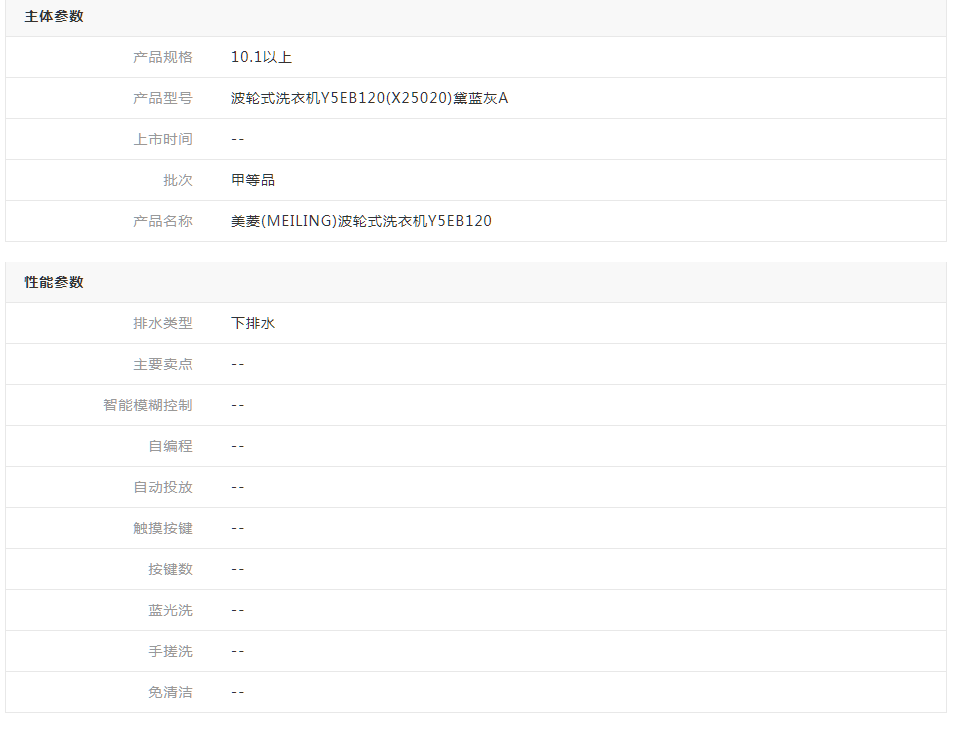Click the 上市时间 label
This screenshot has height=730, width=956.
pyautogui.click(x=163, y=140)
